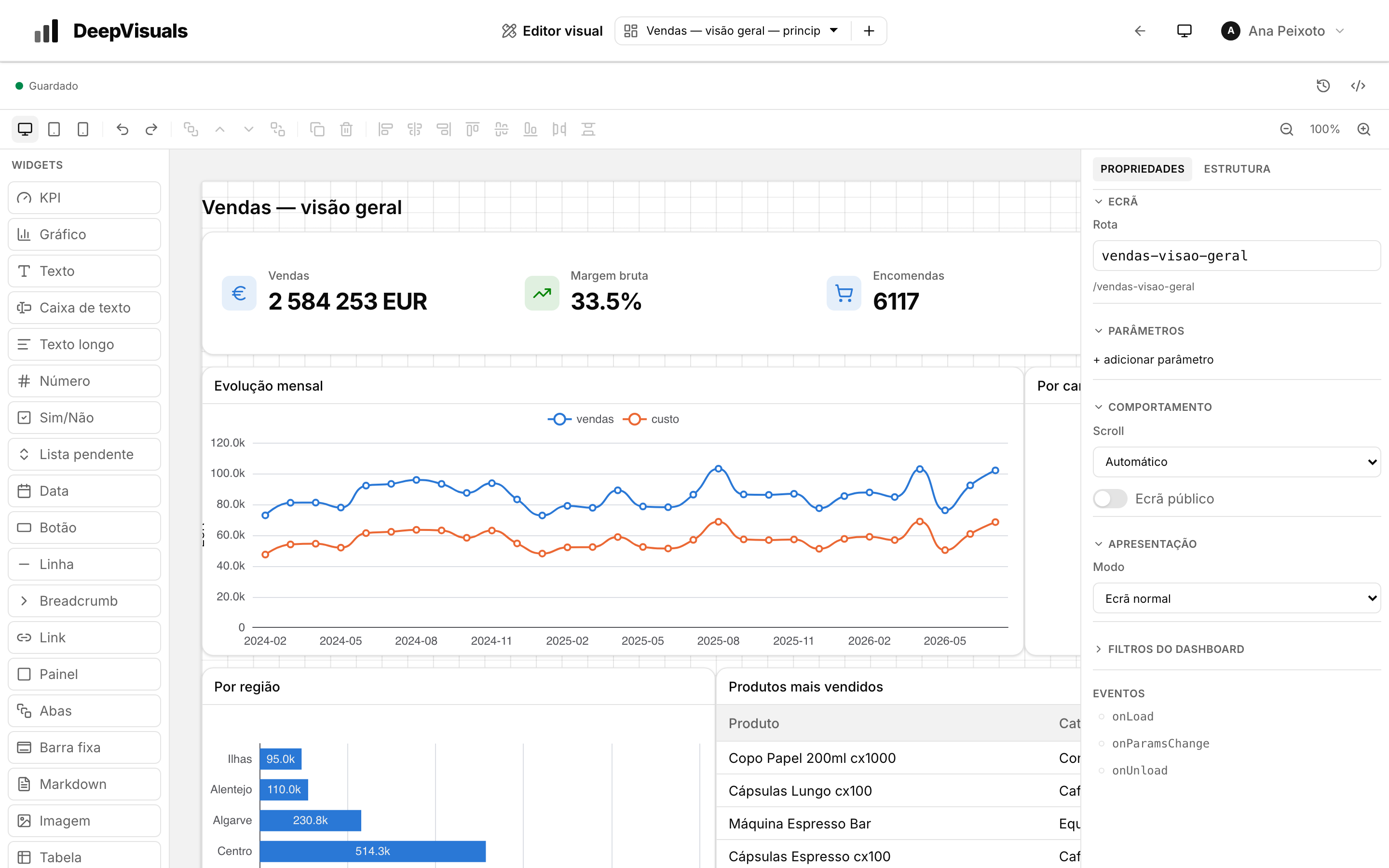Toggle custo series in chart legend

[x=651, y=419]
